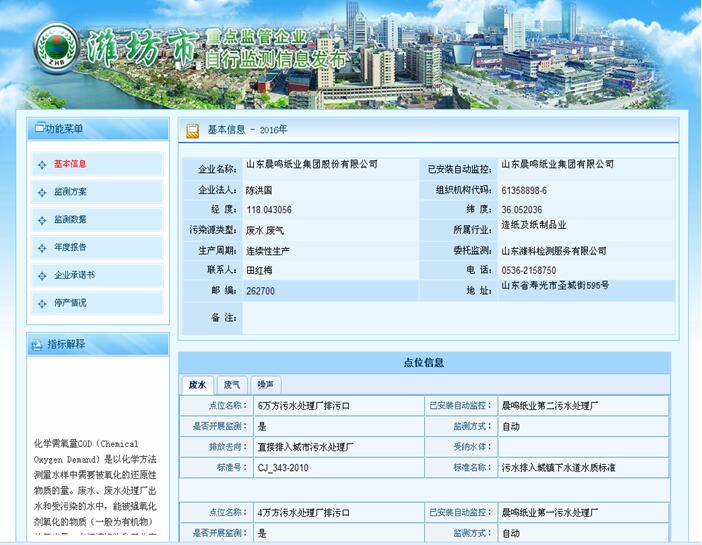This screenshot has height=545, width=702.
Task: Click the bullet icon beside 基本信息
Action: tap(40, 165)
